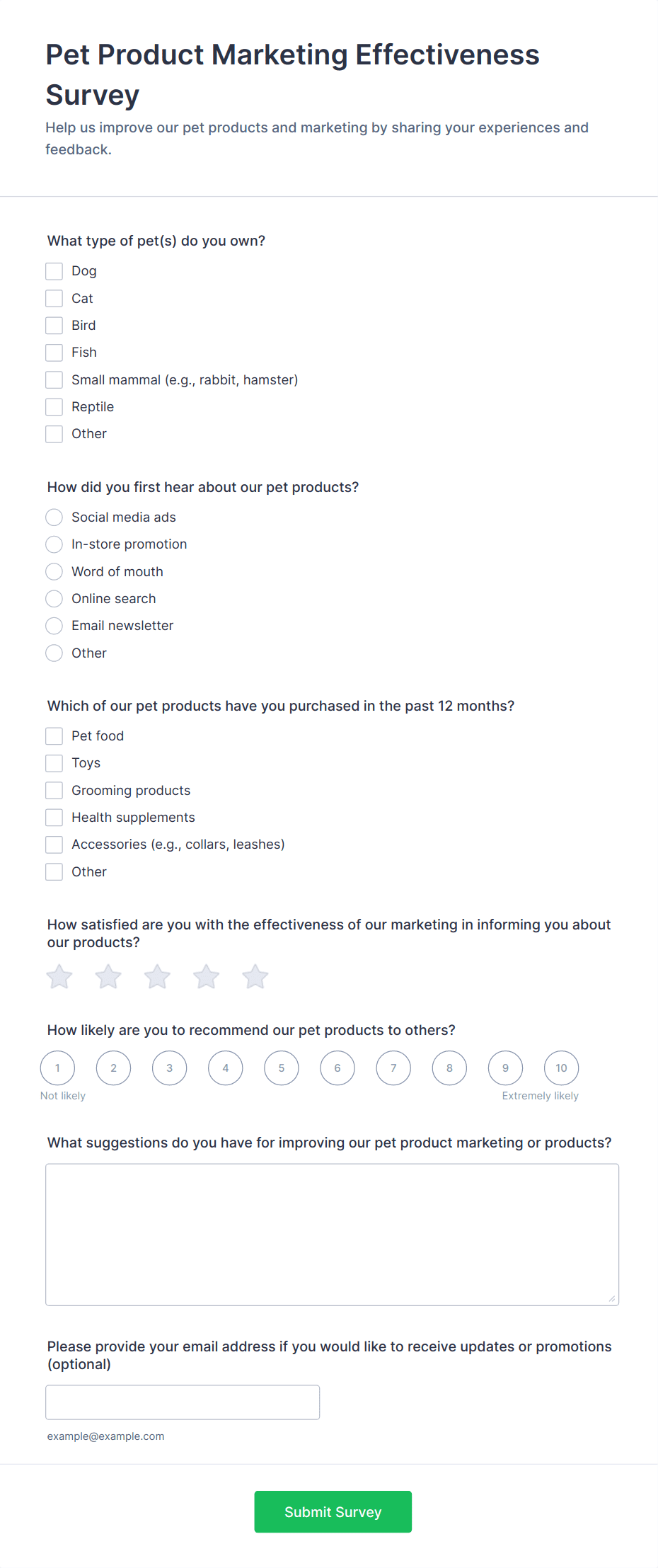The width and height of the screenshot is (658, 1568).
Task: Choose recommendation score 5
Action: coord(282,1068)
